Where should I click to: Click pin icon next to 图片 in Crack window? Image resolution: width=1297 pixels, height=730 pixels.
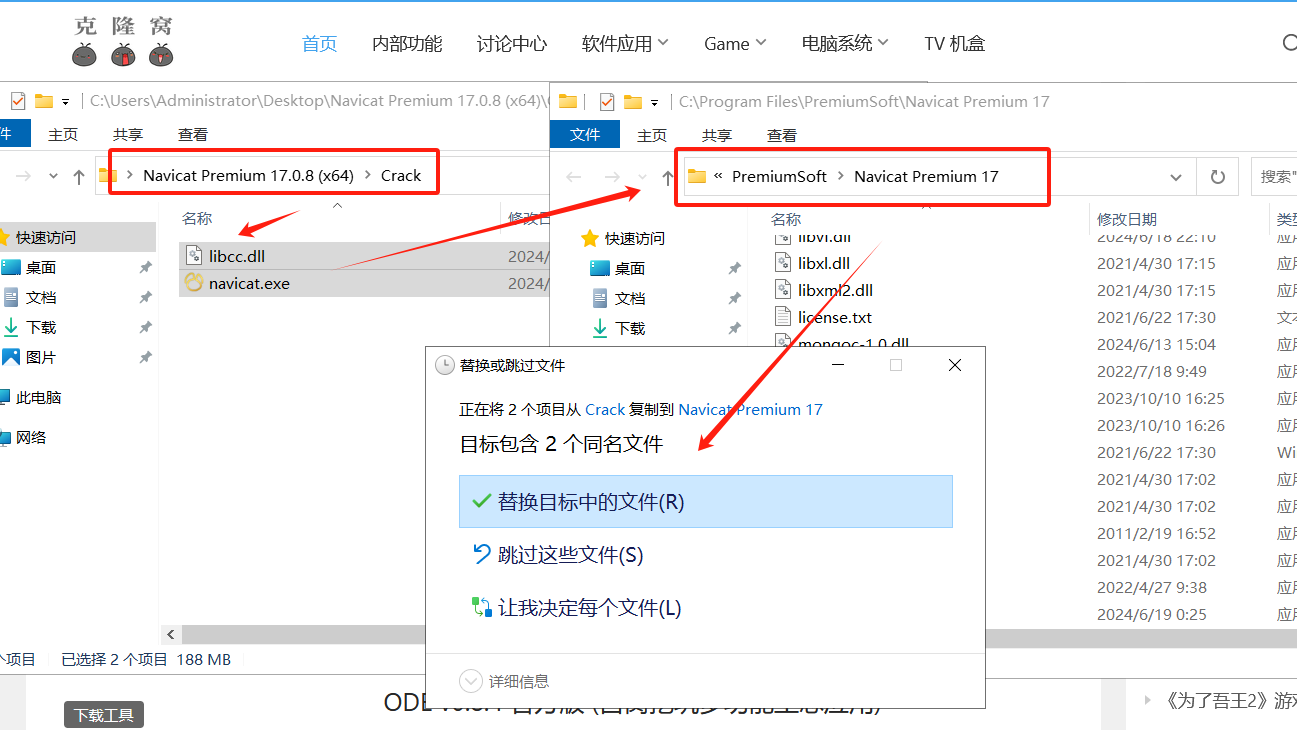(x=145, y=358)
